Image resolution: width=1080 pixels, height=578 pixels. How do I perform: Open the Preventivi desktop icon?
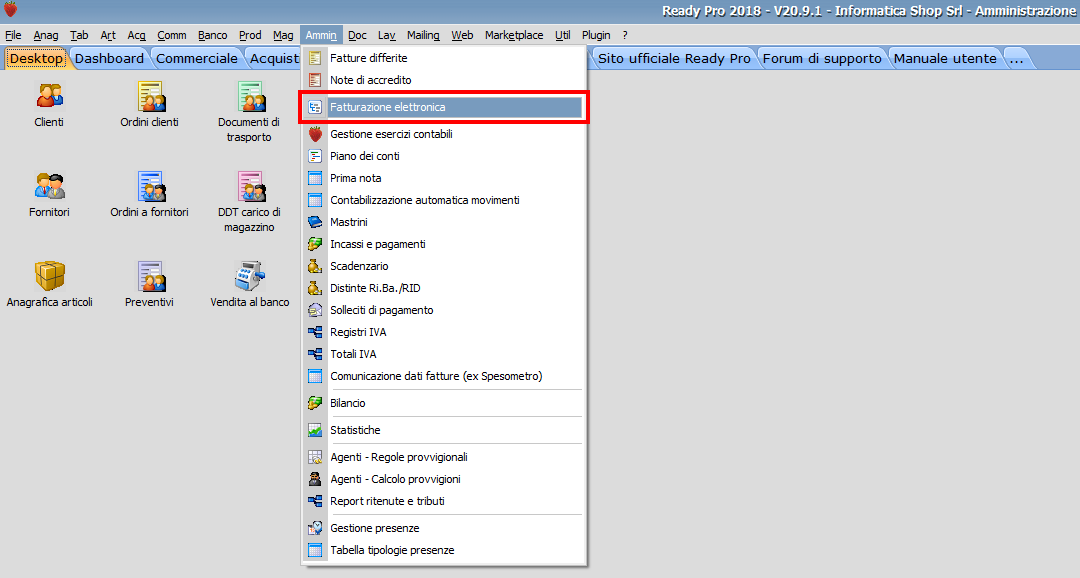coord(150,276)
